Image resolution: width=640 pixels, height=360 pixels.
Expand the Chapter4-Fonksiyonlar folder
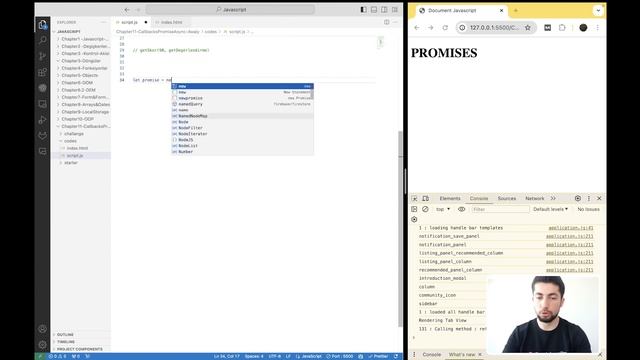[x=82, y=68]
